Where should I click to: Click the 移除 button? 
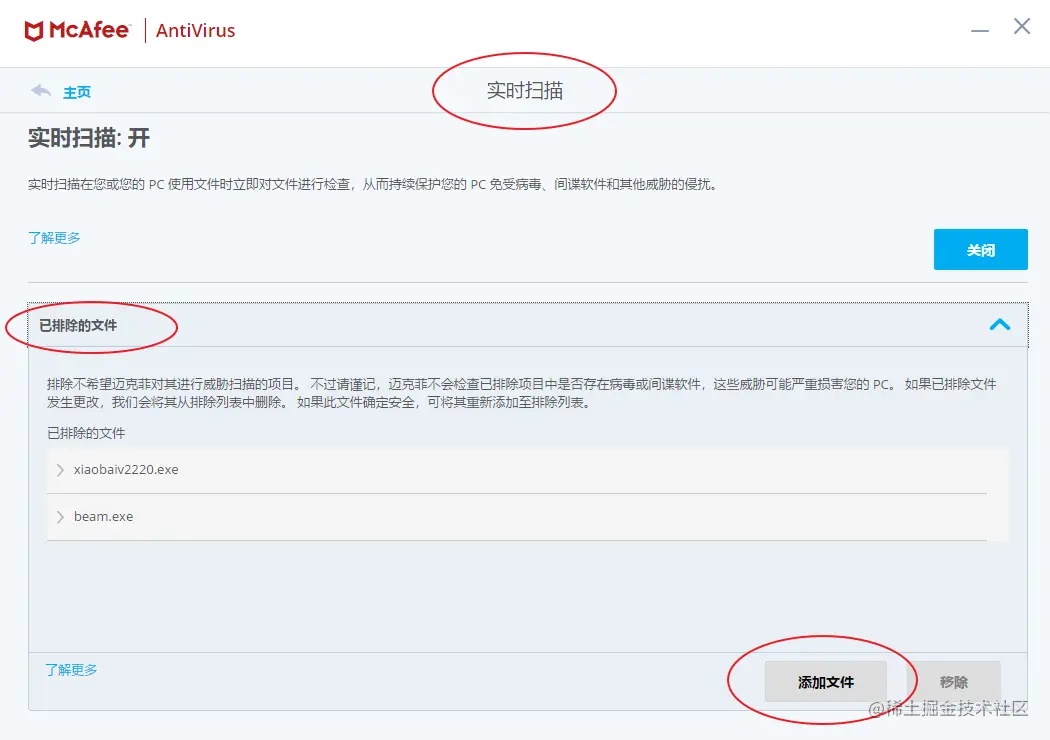(x=954, y=682)
